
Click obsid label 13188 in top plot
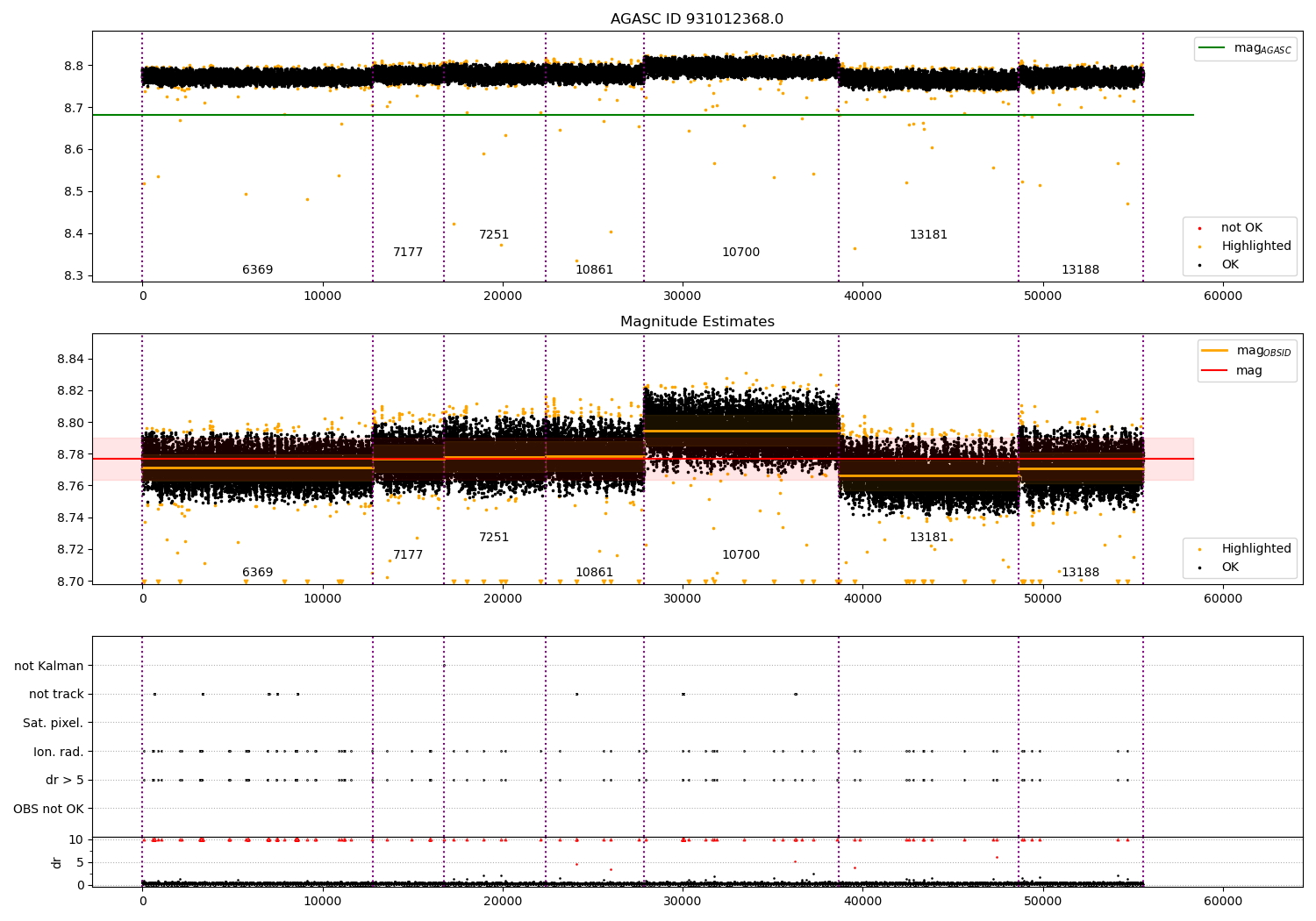[1080, 270]
